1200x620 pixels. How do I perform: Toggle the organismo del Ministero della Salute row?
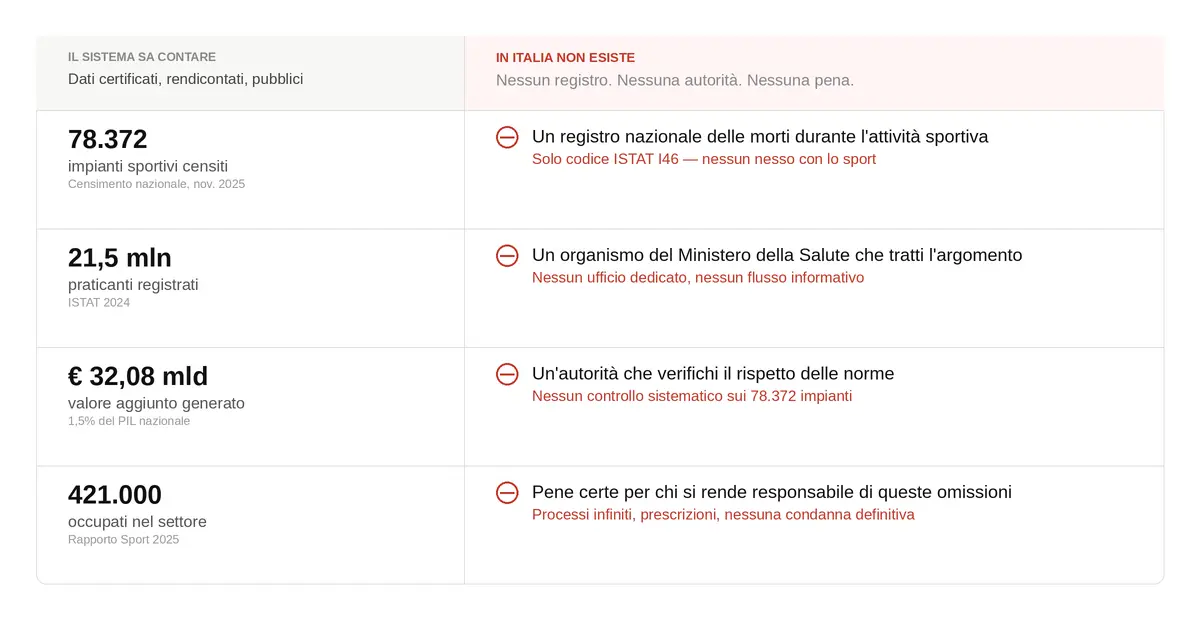776,255
